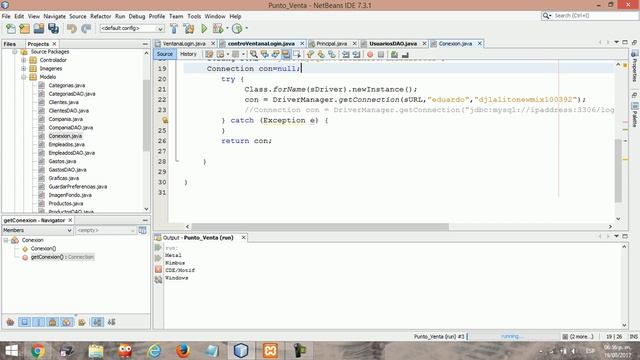Screen dimensions: 640x360
Task: Click the Shift Line Right editor icon
Action: [x=356, y=54]
